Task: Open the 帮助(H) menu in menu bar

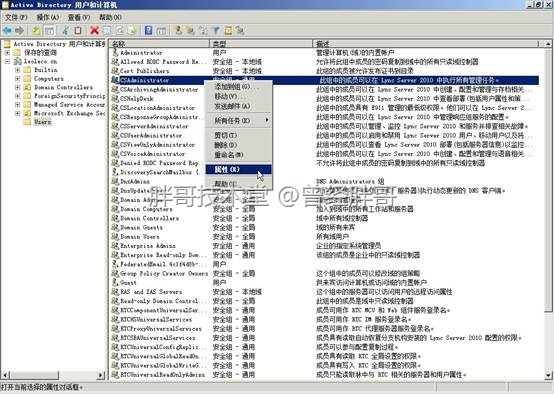Action: click(111, 17)
